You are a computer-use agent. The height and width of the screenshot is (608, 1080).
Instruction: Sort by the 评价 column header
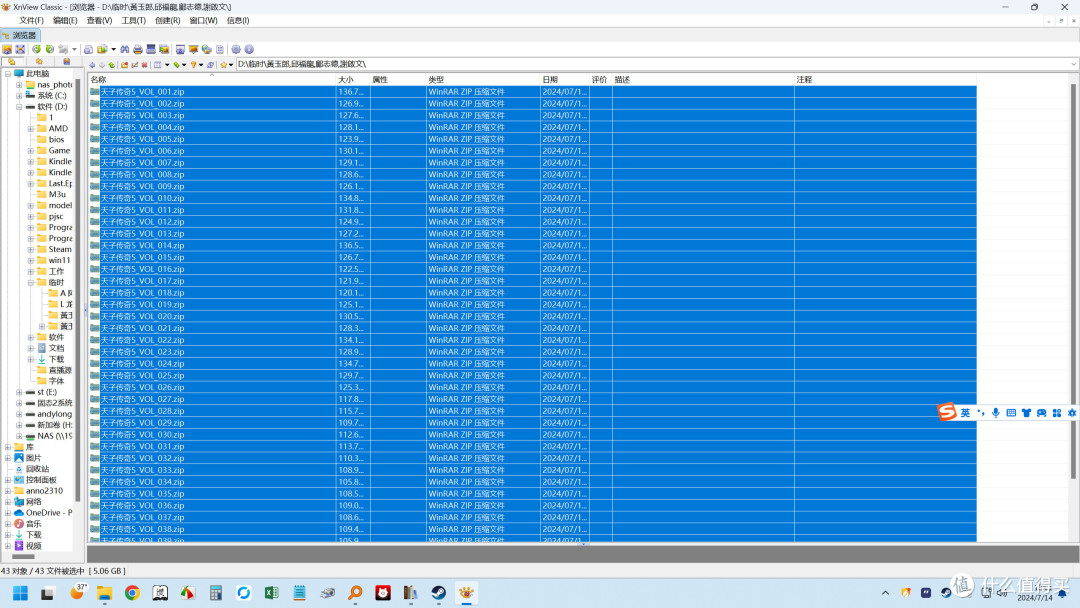[x=600, y=80]
